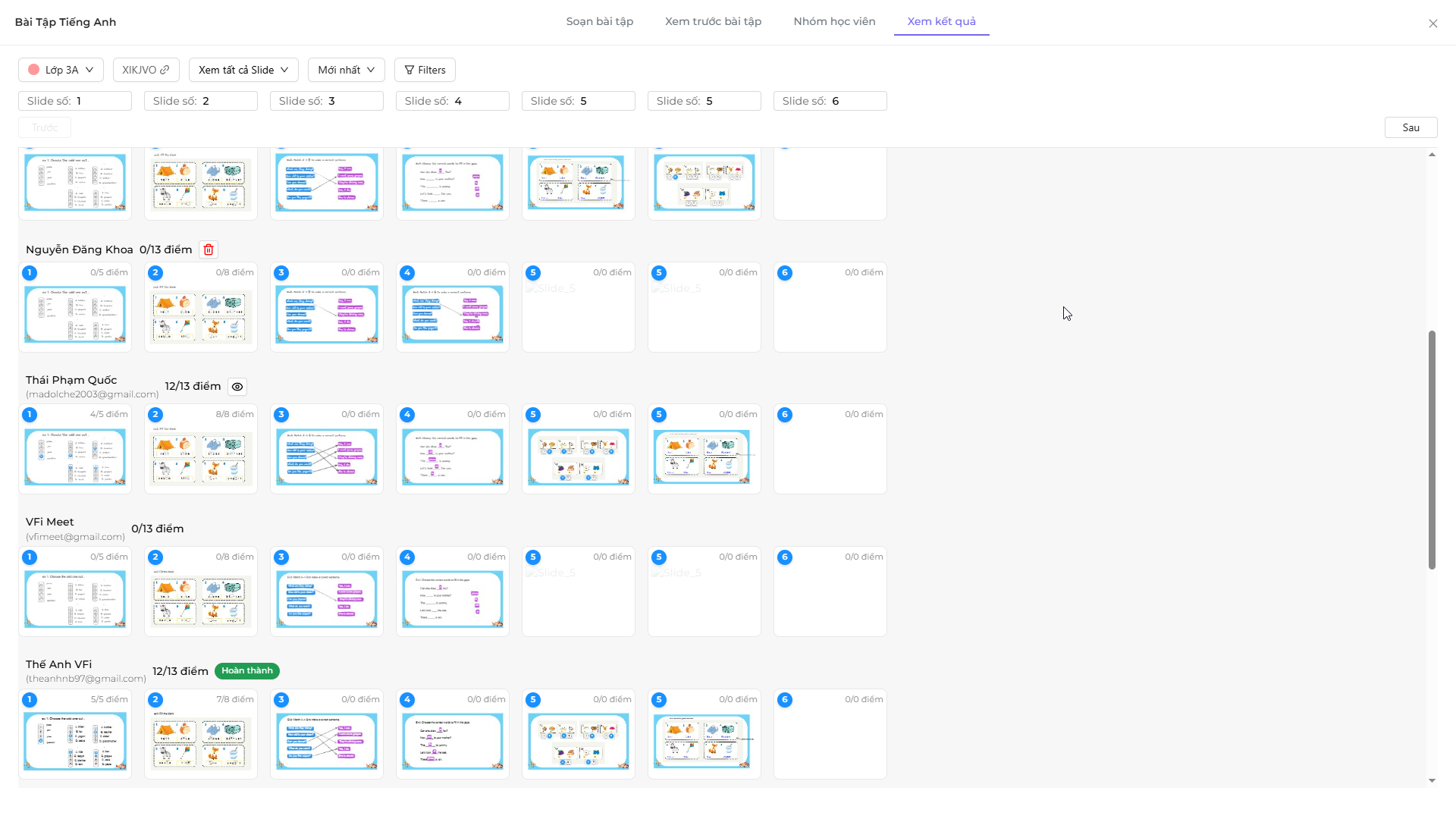1456x819 pixels.
Task: Go to the Xem trước bài tập tab
Action: [x=713, y=21]
